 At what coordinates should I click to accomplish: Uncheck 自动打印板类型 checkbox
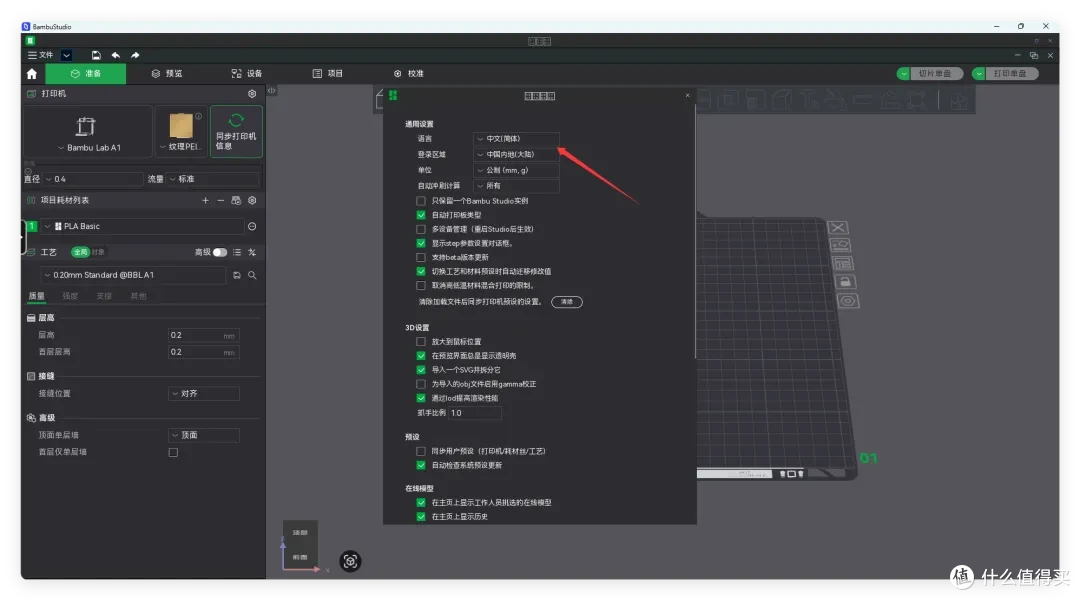coord(421,215)
